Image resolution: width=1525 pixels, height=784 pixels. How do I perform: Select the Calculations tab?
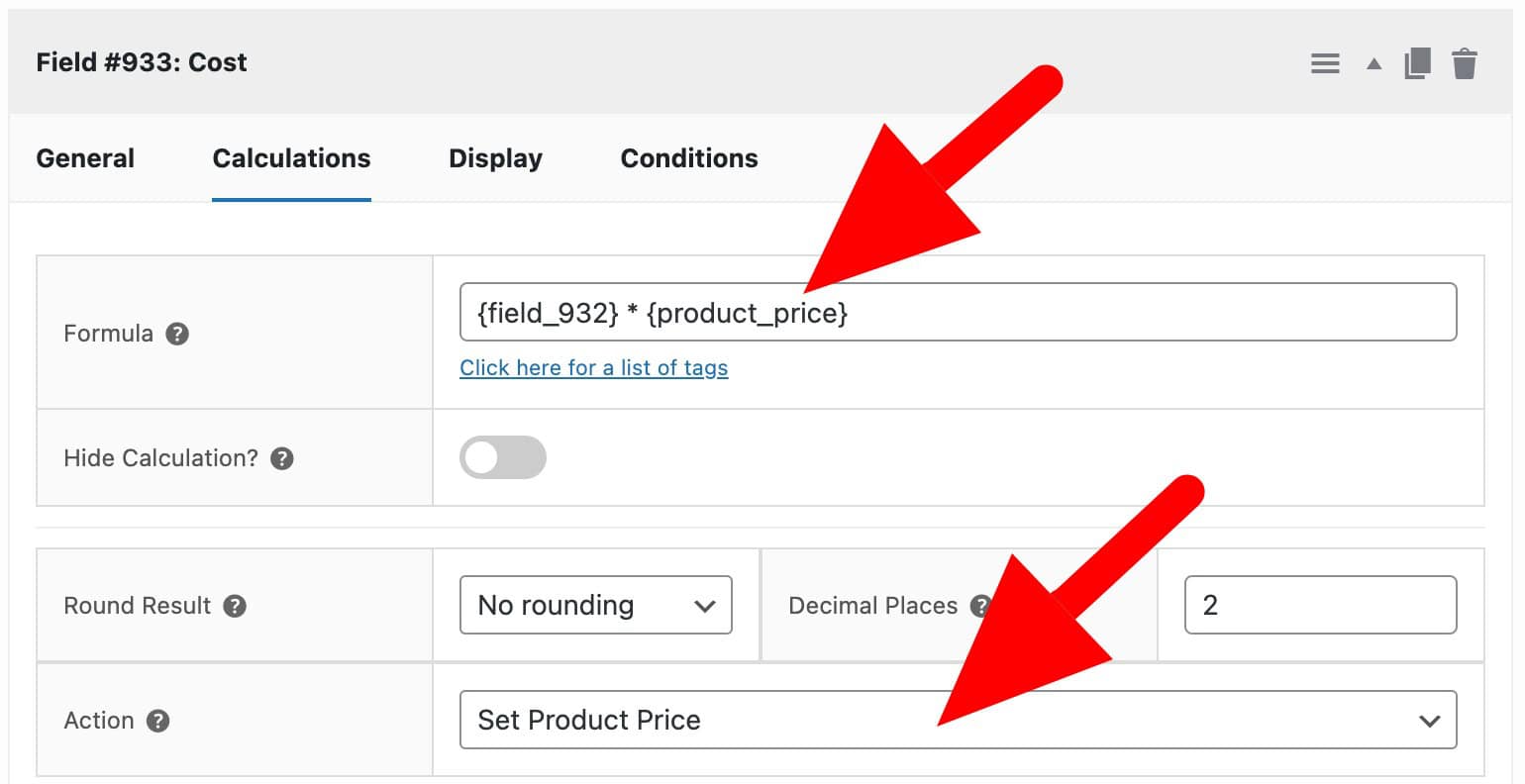tap(291, 158)
